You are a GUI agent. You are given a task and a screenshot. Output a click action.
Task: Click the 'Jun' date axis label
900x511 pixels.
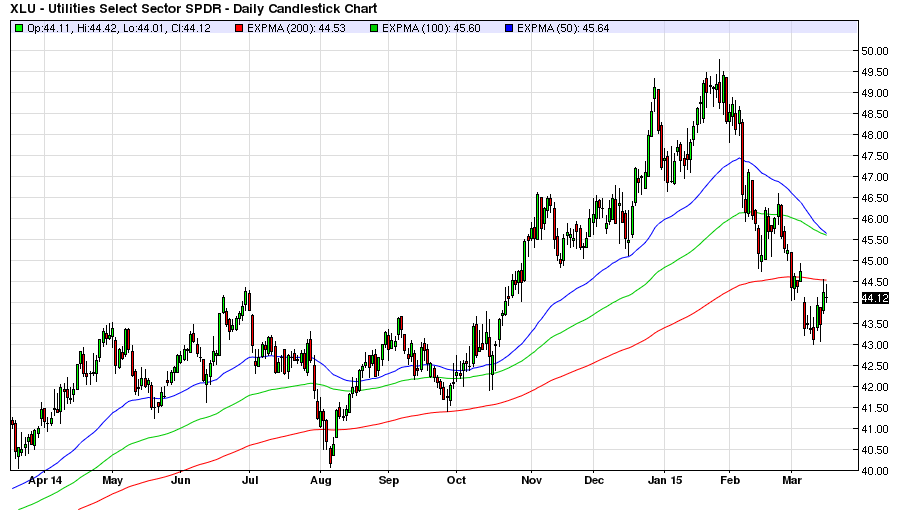[181, 481]
